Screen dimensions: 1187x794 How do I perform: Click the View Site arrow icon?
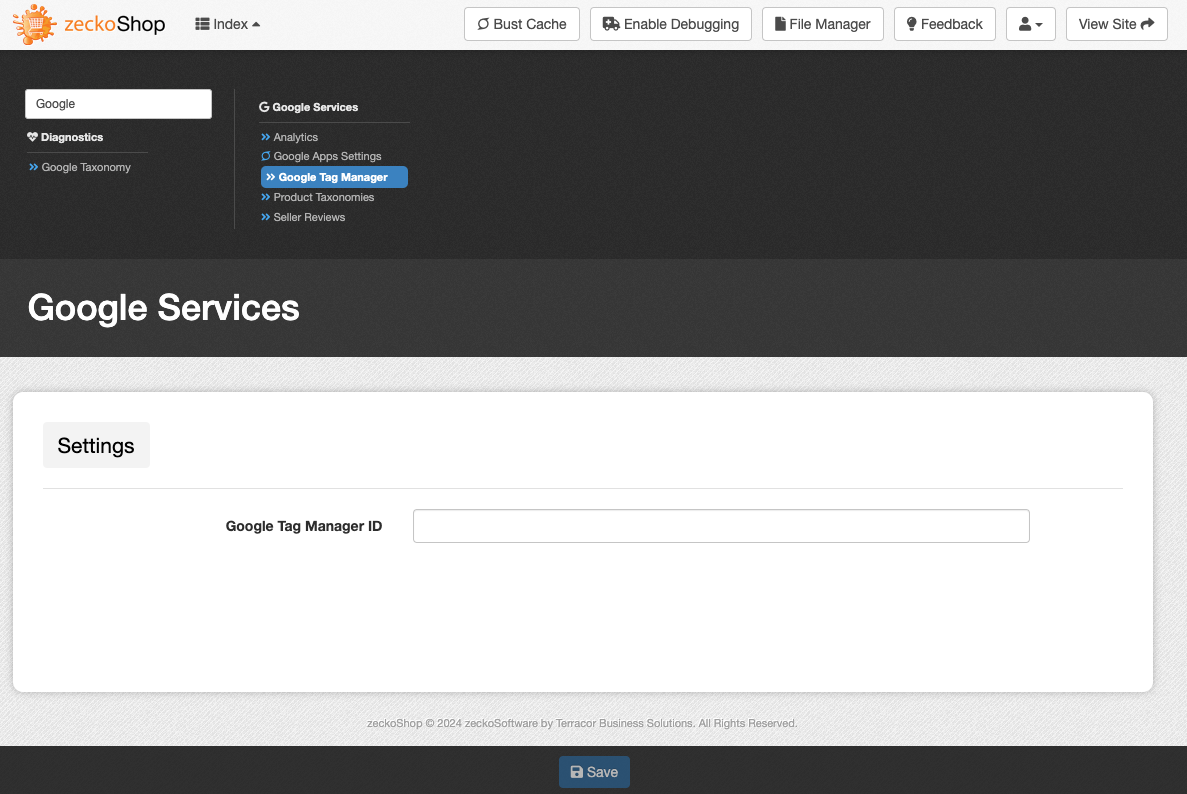(x=1147, y=24)
